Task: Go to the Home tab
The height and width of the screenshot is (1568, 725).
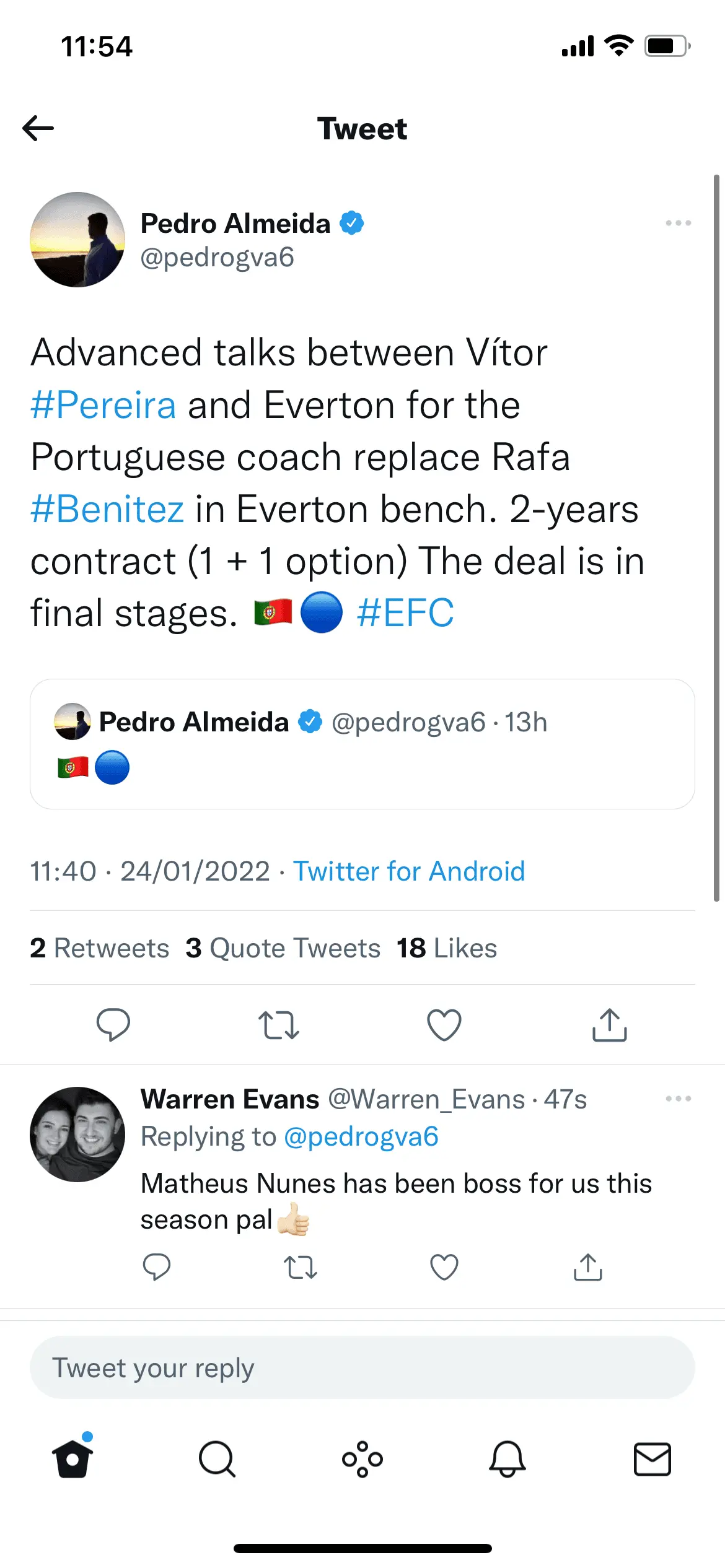Action: tap(72, 1459)
